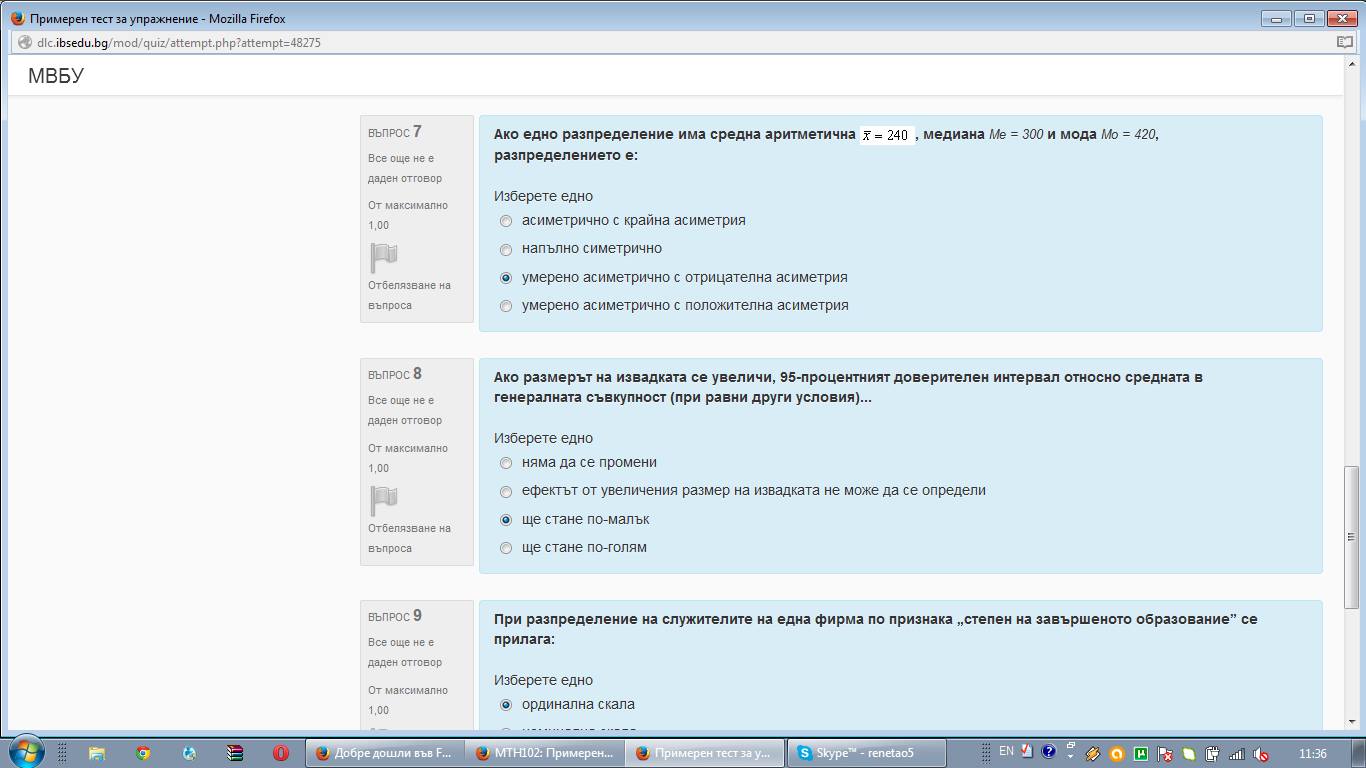The height and width of the screenshot is (768, 1366).
Task: Switch to 'Добре дошли във F...' taskbar window
Action: [x=385, y=753]
